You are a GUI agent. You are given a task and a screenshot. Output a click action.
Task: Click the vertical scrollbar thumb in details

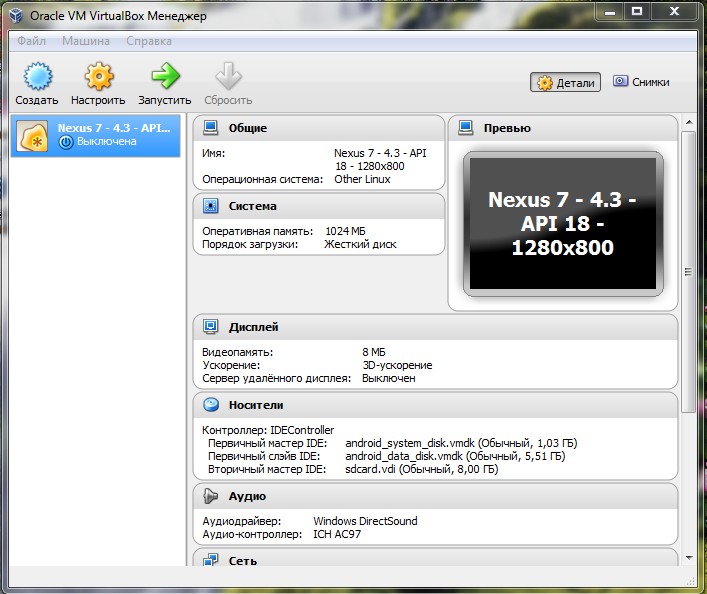689,271
